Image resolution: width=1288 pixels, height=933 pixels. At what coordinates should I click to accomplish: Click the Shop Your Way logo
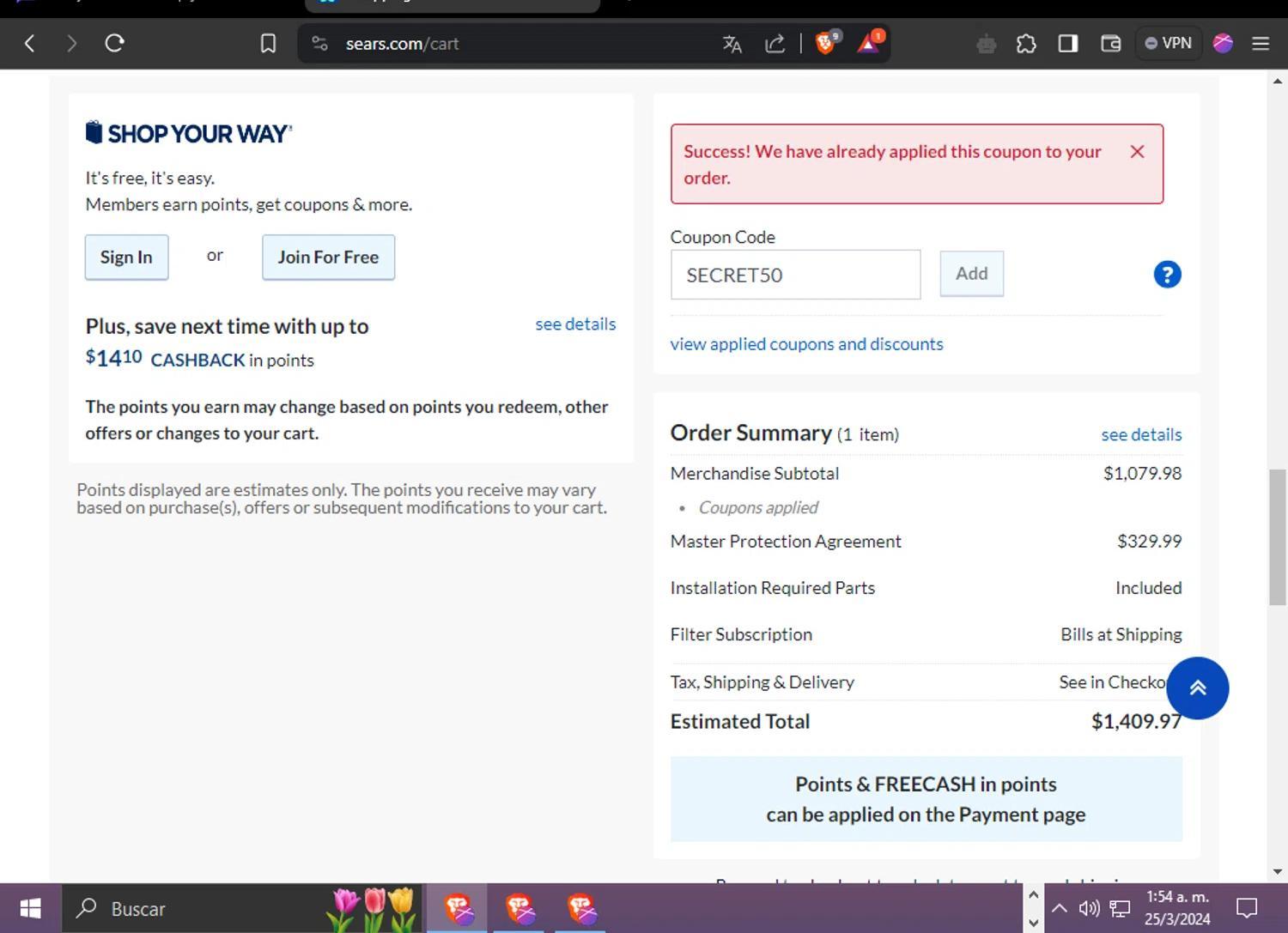pos(189,133)
